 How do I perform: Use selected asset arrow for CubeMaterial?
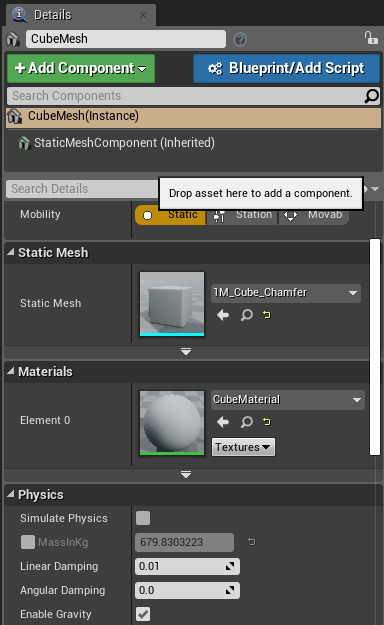click(x=223, y=422)
